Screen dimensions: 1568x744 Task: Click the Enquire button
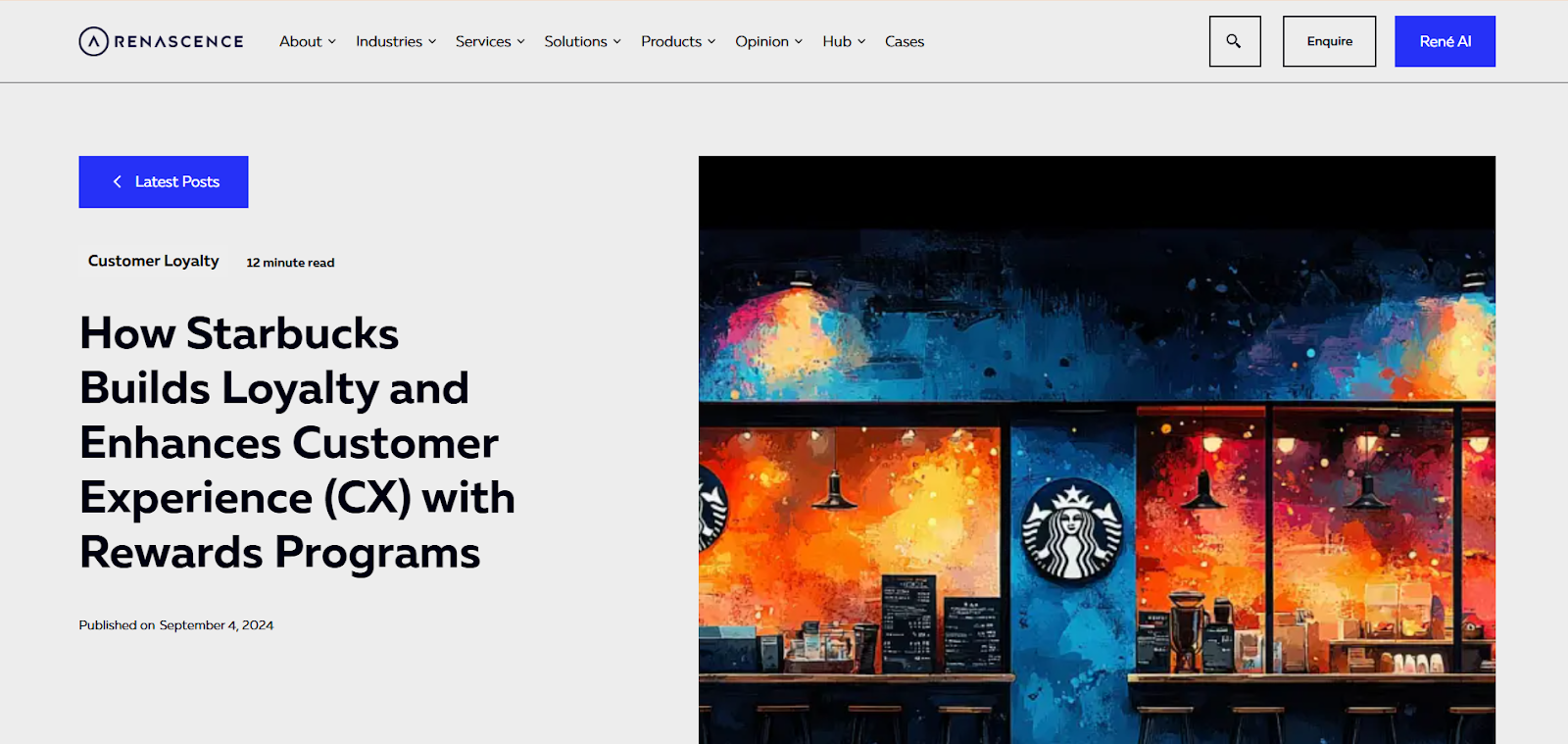[1329, 41]
